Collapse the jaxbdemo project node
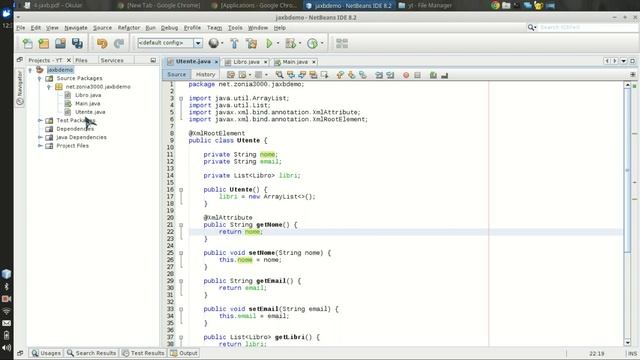Image resolution: width=640 pixels, height=360 pixels. click(x=30, y=70)
